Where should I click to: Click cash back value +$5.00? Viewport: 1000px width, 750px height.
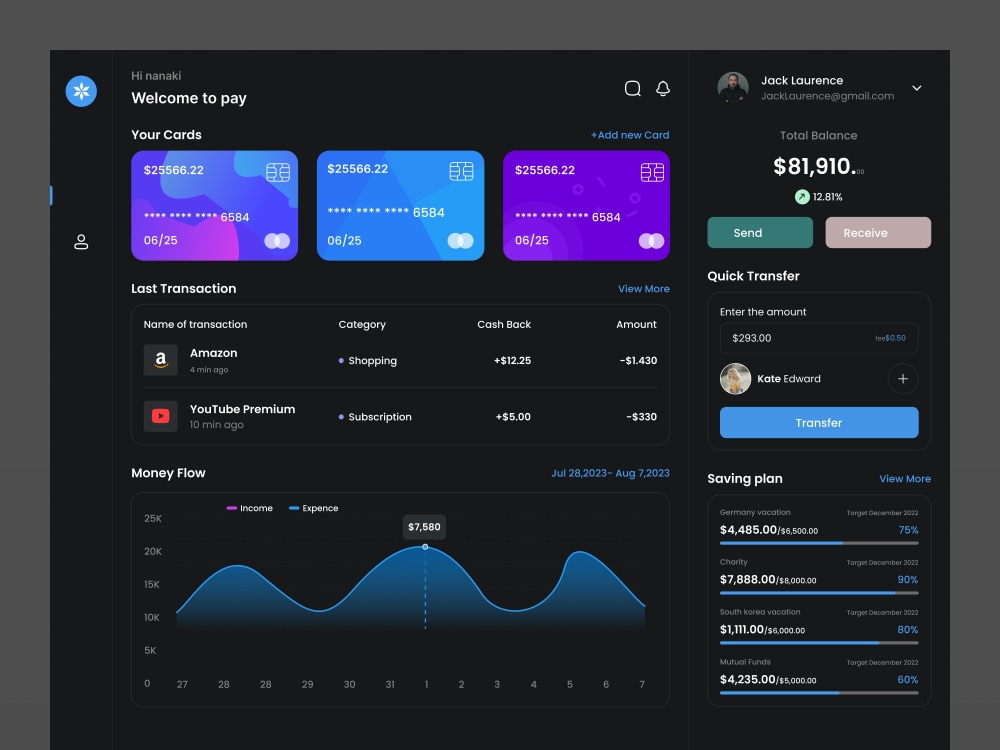tap(513, 417)
